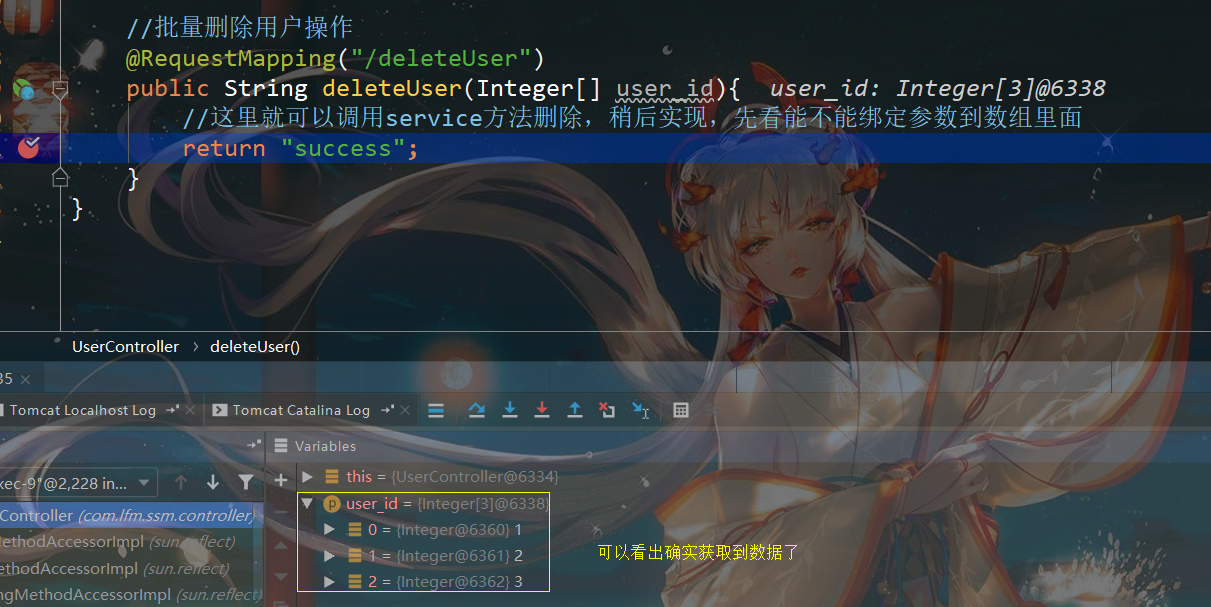Click the Step Into debug icon
The height and width of the screenshot is (607, 1211).
510,410
